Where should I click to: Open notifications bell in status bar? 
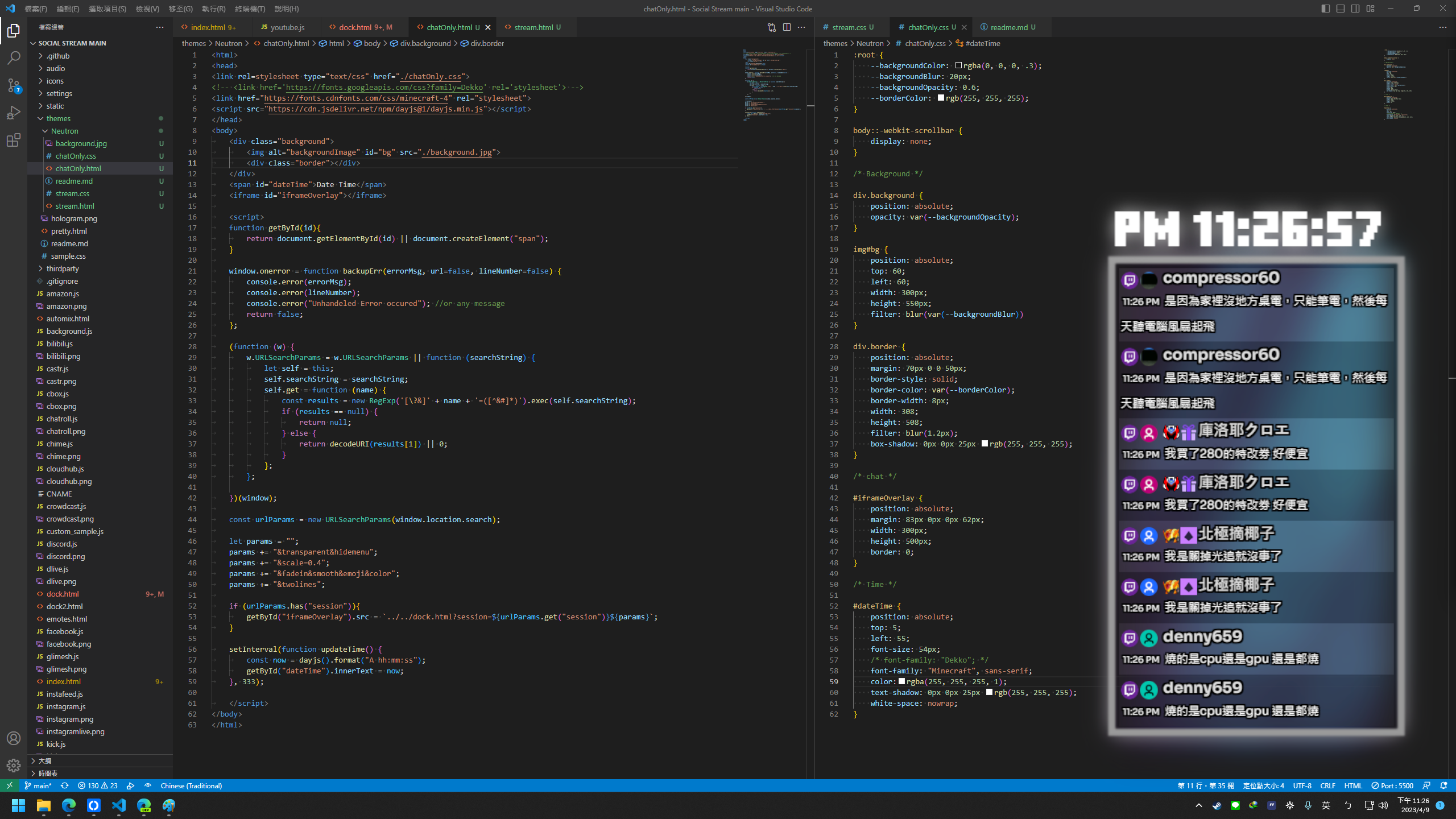coord(1443,785)
